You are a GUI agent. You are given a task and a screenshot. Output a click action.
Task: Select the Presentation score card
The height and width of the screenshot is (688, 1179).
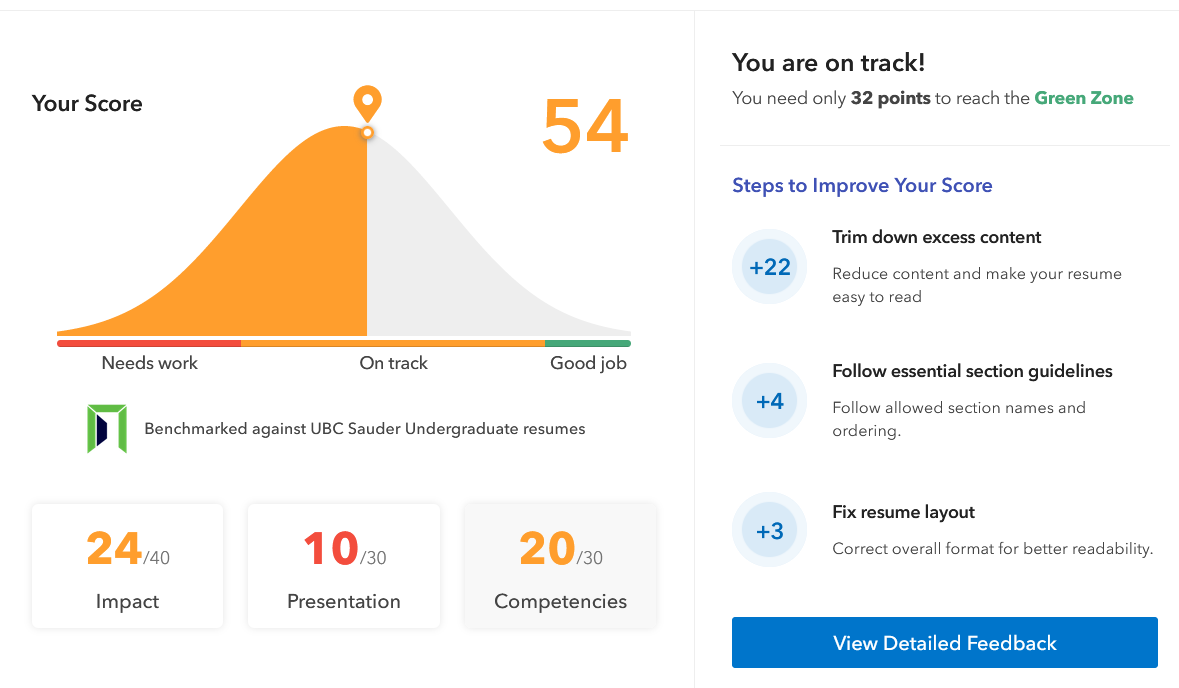344,566
